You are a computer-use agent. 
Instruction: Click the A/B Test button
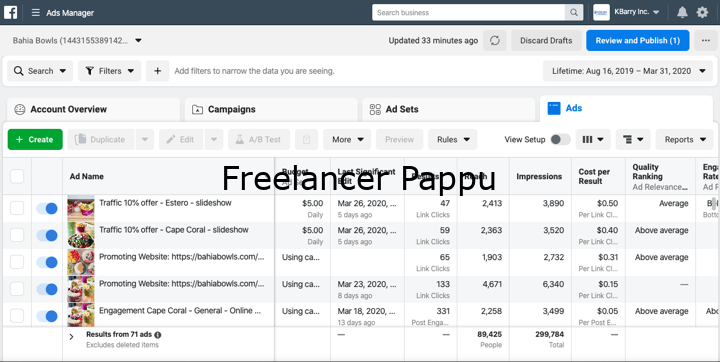pos(259,139)
